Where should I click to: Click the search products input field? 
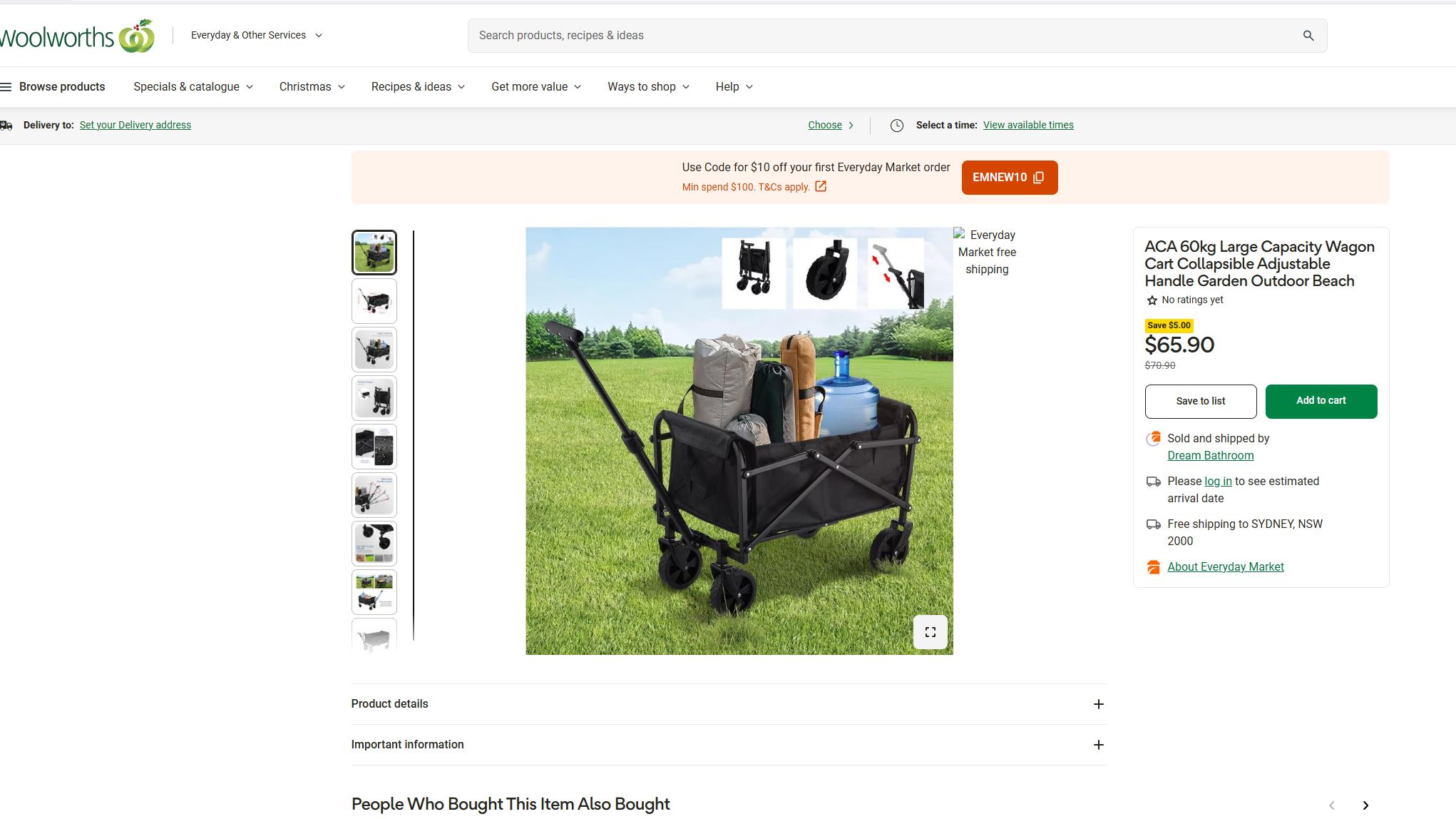[x=884, y=36]
